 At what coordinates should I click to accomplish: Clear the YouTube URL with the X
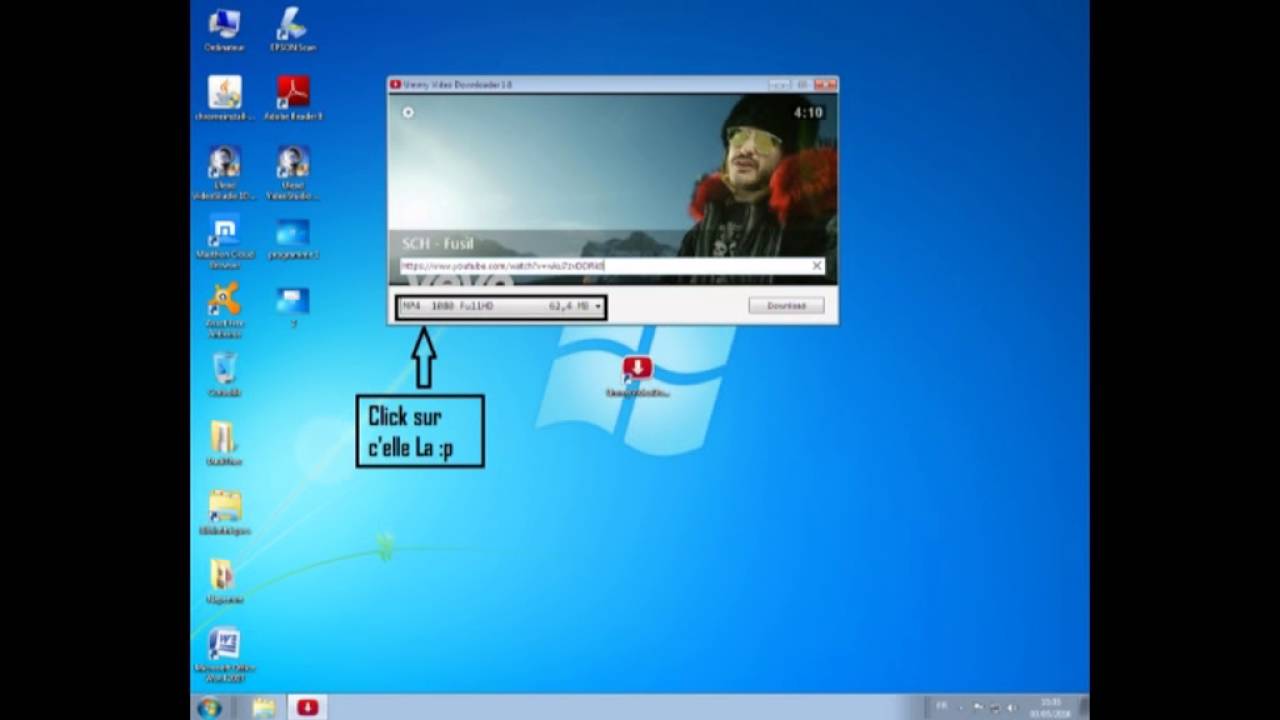point(816,266)
